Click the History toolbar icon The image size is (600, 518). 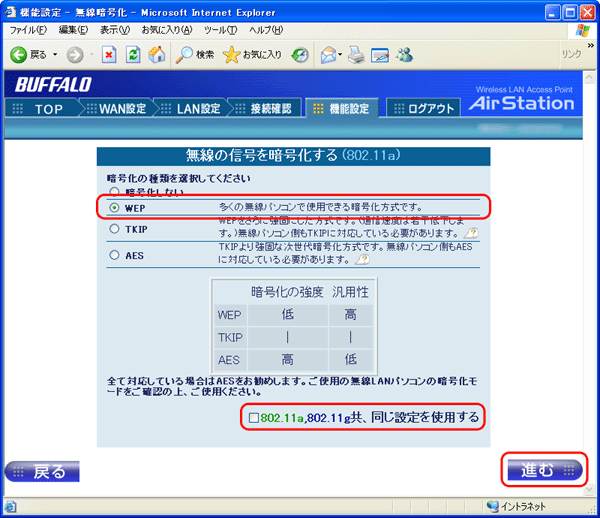pyautogui.click(x=300, y=54)
